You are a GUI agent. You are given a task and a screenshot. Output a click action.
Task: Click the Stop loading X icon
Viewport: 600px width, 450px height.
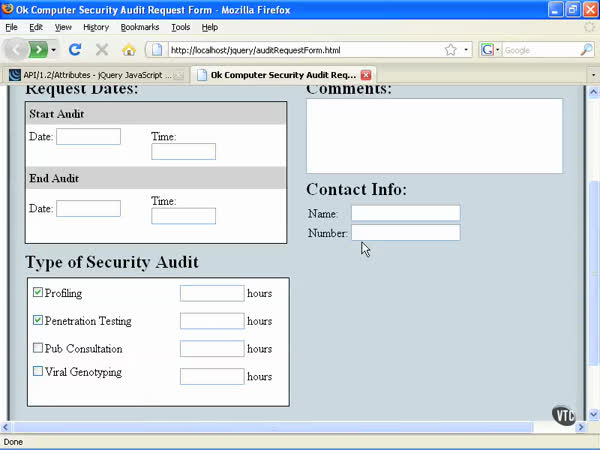click(x=101, y=49)
